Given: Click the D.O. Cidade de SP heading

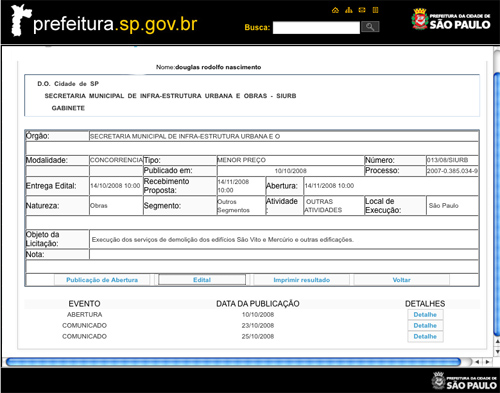Looking at the screenshot, I should click(x=68, y=84).
